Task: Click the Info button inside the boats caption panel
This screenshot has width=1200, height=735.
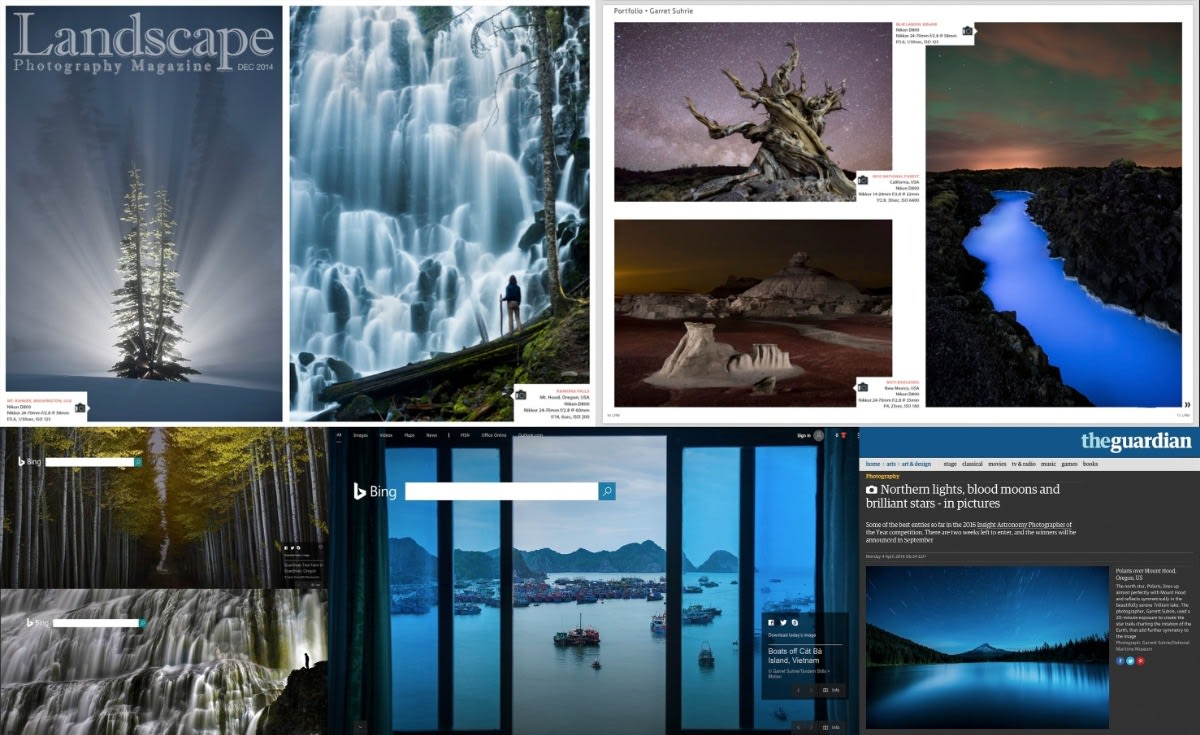Action: (x=831, y=690)
